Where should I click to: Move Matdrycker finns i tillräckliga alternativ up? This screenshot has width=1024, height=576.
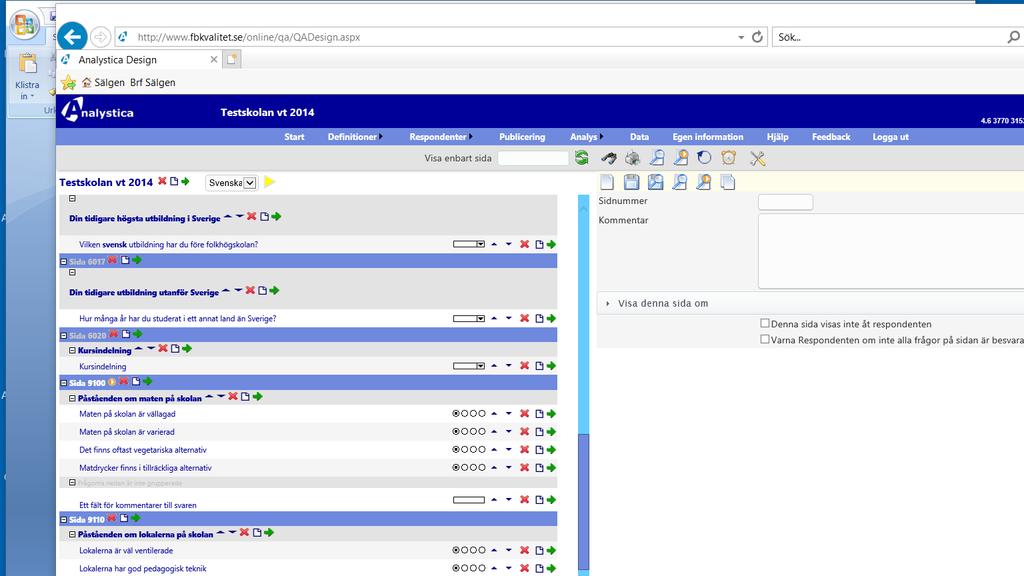[x=494, y=468]
